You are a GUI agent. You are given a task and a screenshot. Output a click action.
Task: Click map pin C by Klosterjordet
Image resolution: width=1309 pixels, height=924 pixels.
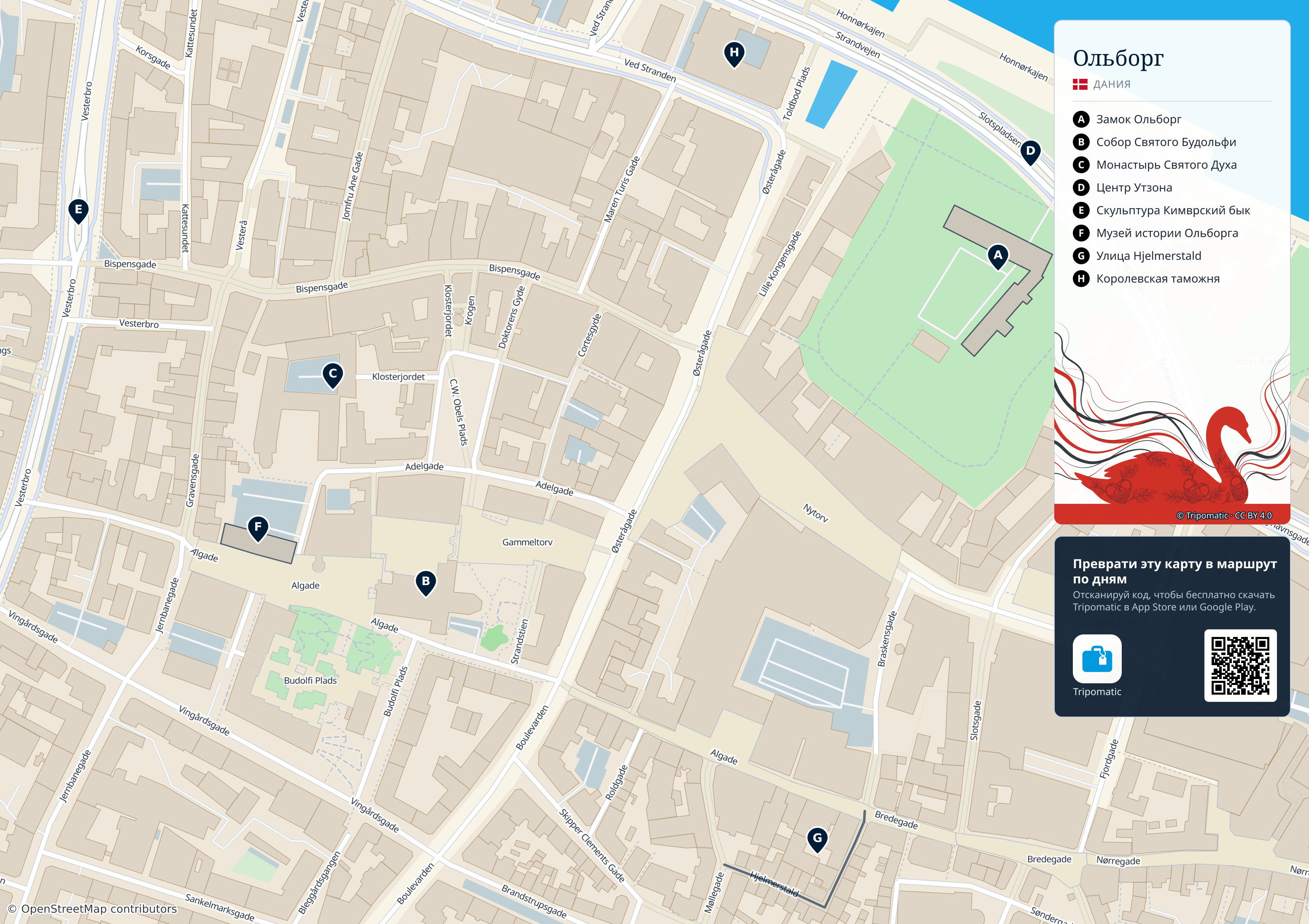(x=333, y=376)
